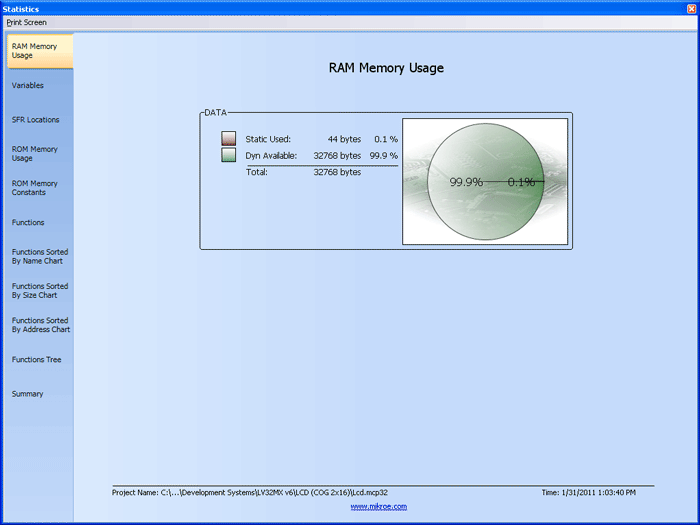
Task: Click the 'Static Used:' label
Action: point(268,139)
